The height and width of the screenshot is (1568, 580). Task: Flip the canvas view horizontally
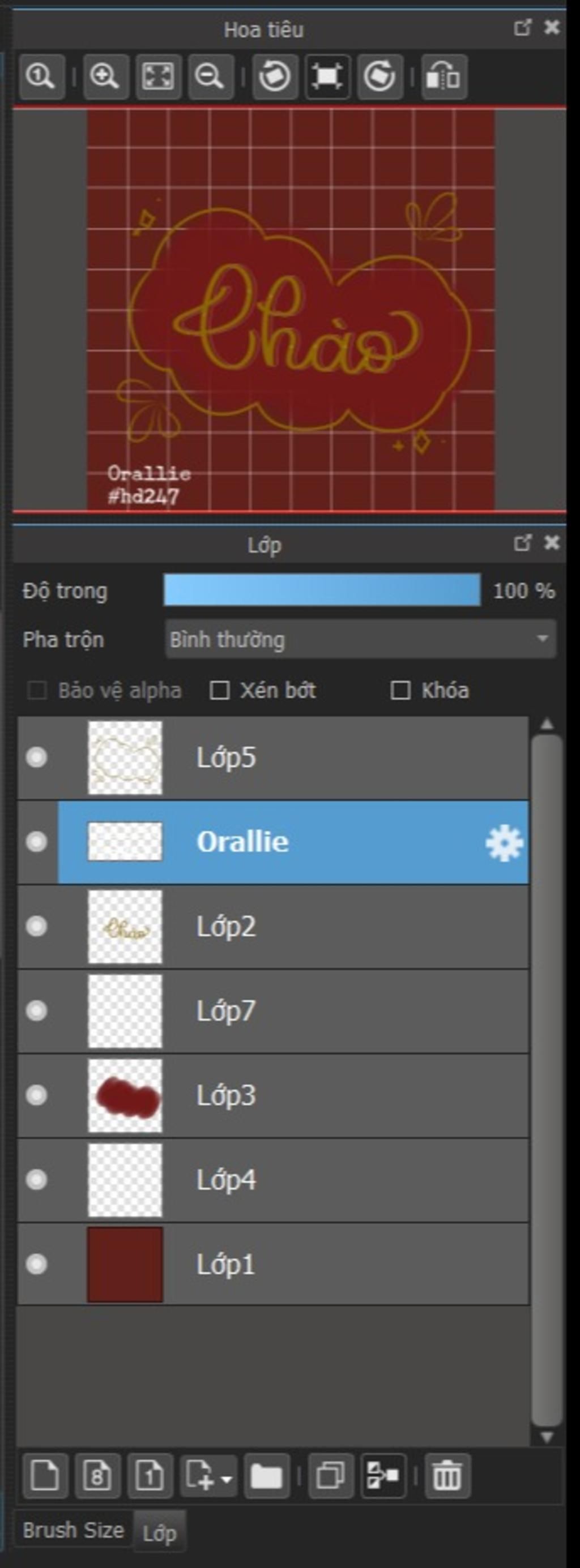444,76
